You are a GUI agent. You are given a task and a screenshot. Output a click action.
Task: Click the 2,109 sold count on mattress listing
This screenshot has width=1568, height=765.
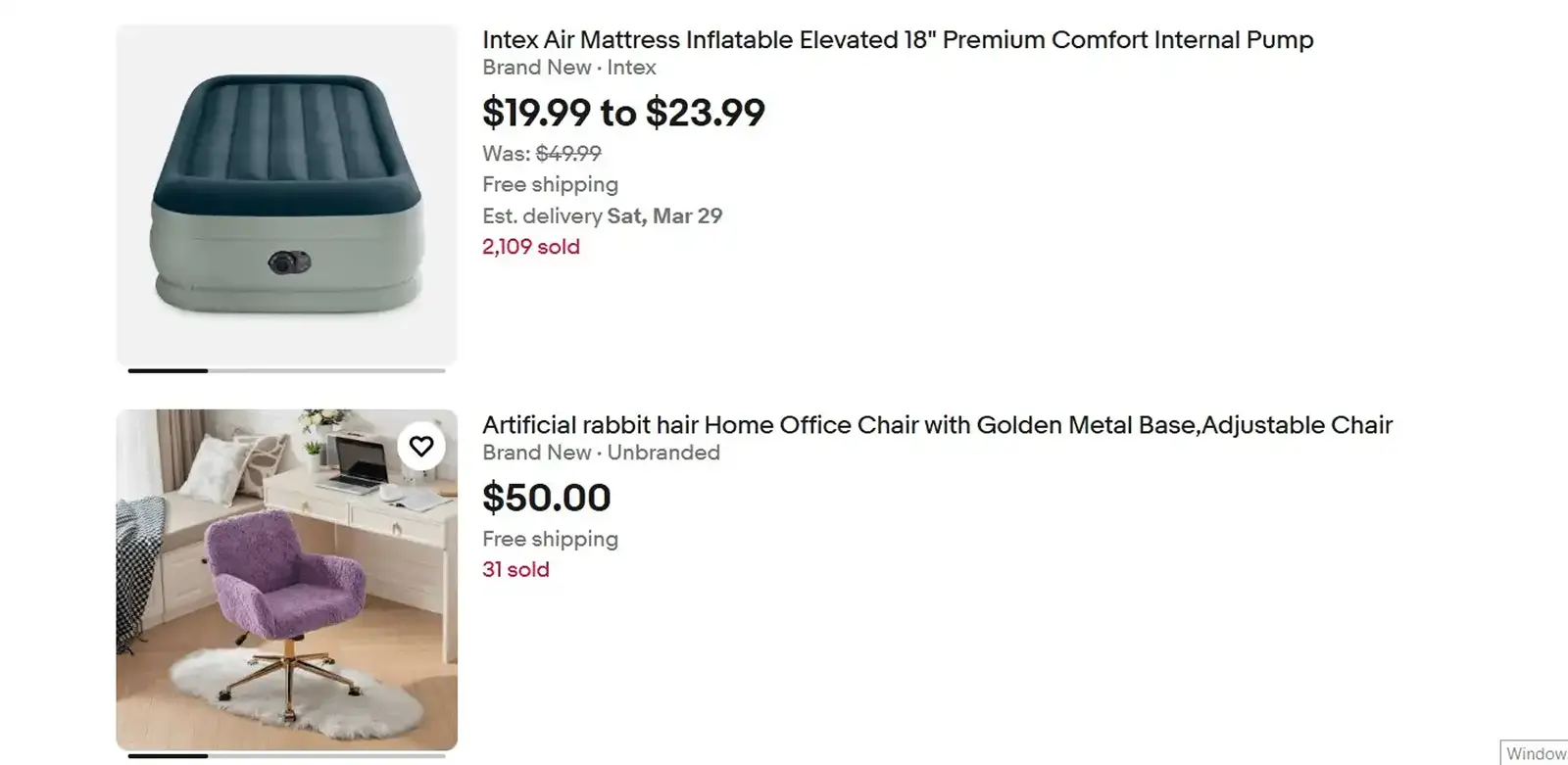coord(530,246)
